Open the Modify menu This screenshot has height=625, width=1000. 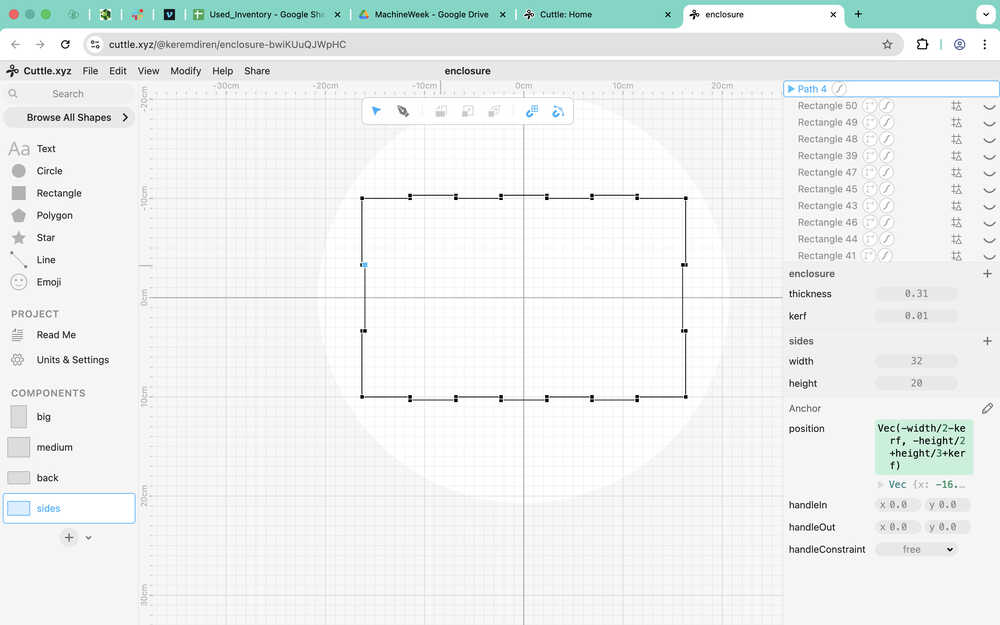click(186, 71)
